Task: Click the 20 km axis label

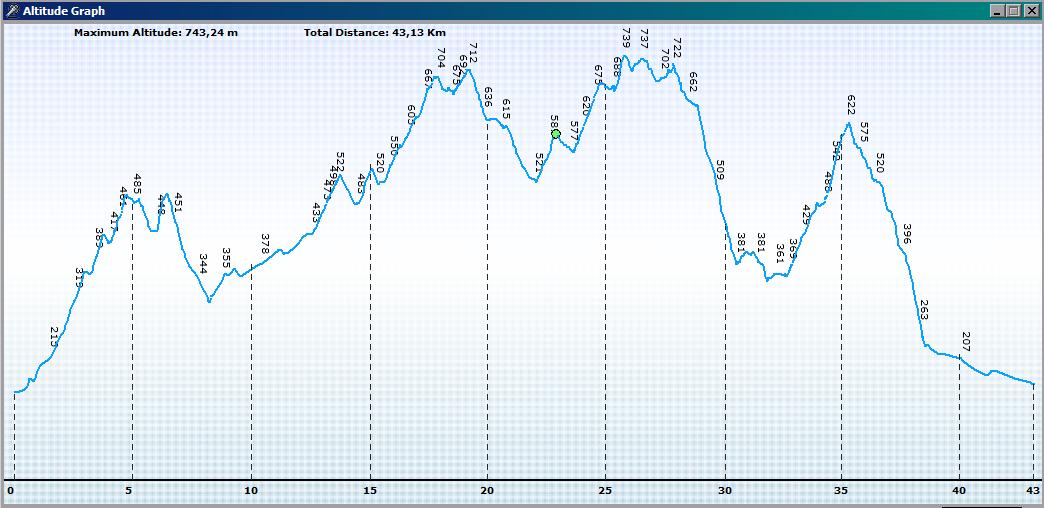Action: (487, 491)
